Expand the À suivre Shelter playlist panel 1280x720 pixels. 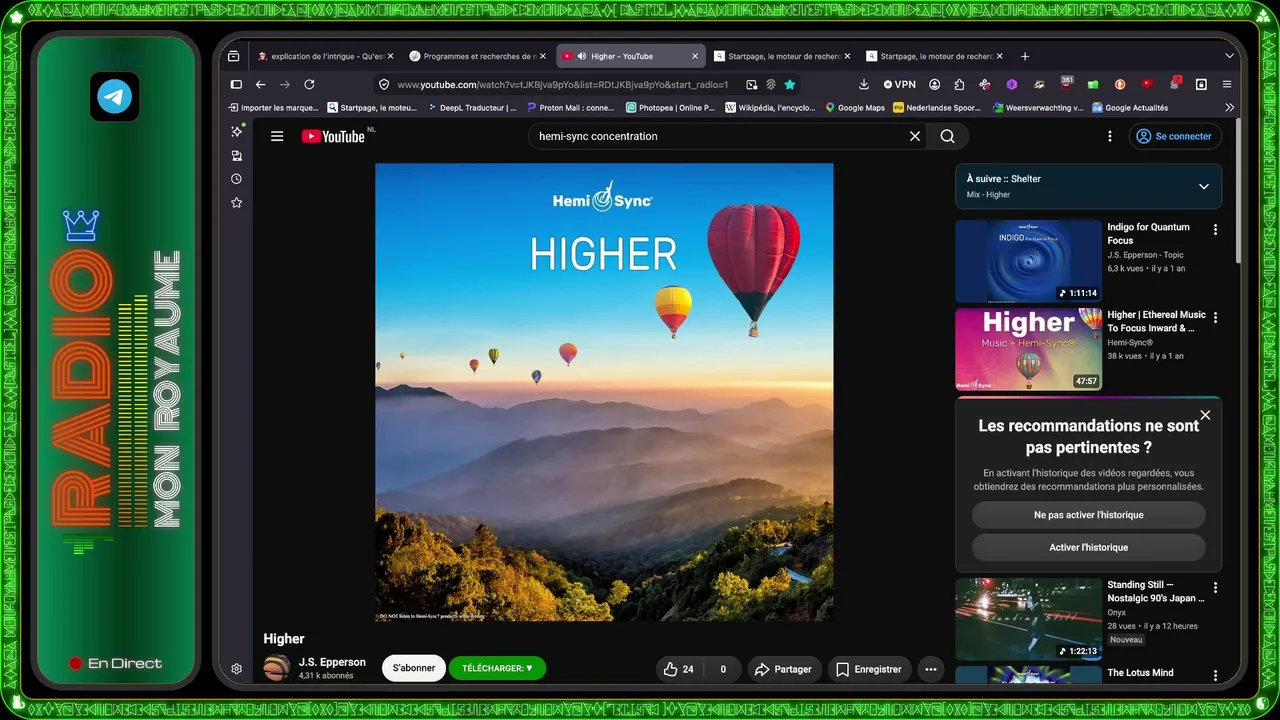pyautogui.click(x=1203, y=186)
